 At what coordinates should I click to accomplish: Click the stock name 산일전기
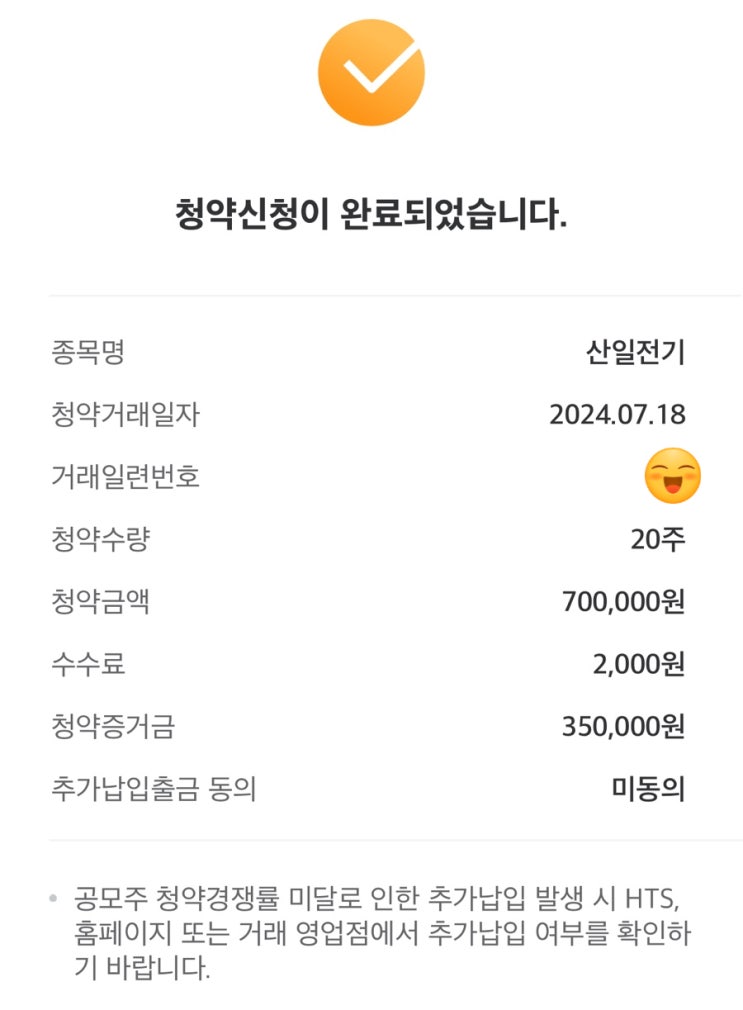[x=636, y=352]
